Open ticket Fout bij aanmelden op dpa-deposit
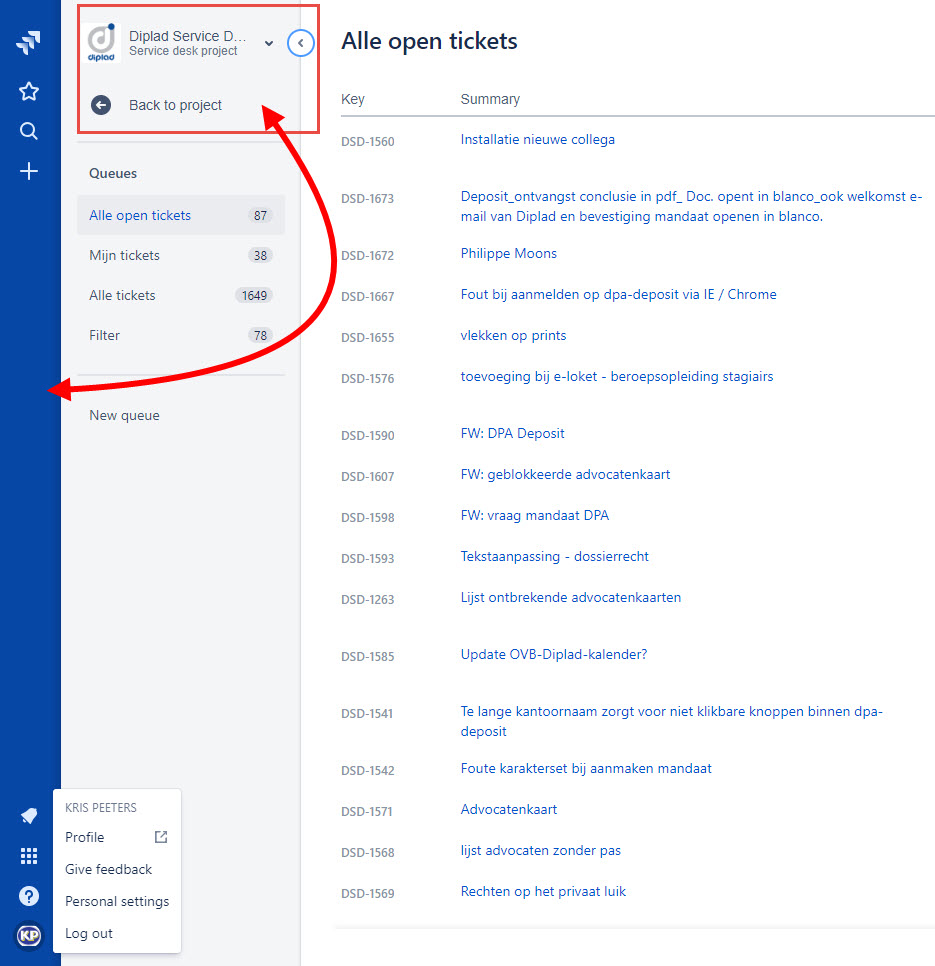The image size is (935, 966). [618, 294]
